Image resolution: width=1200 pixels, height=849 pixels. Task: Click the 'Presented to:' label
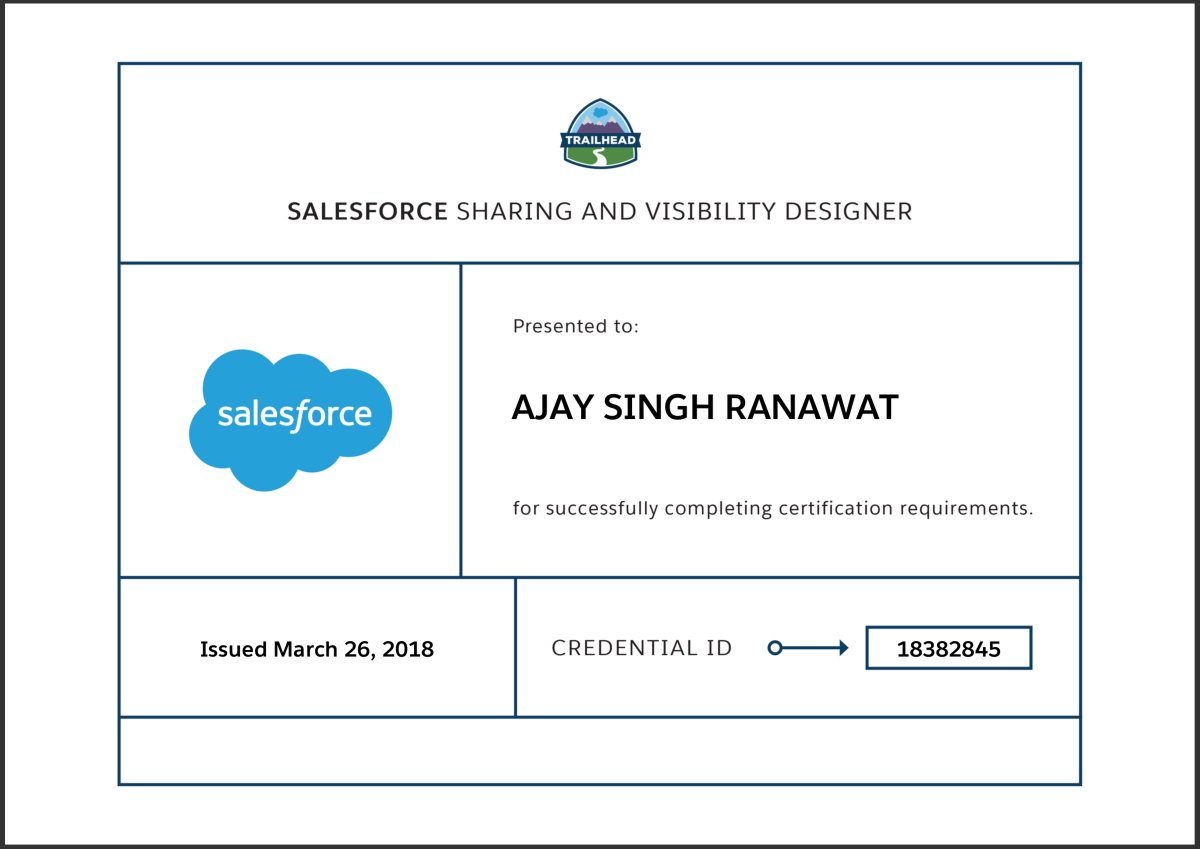coord(575,326)
